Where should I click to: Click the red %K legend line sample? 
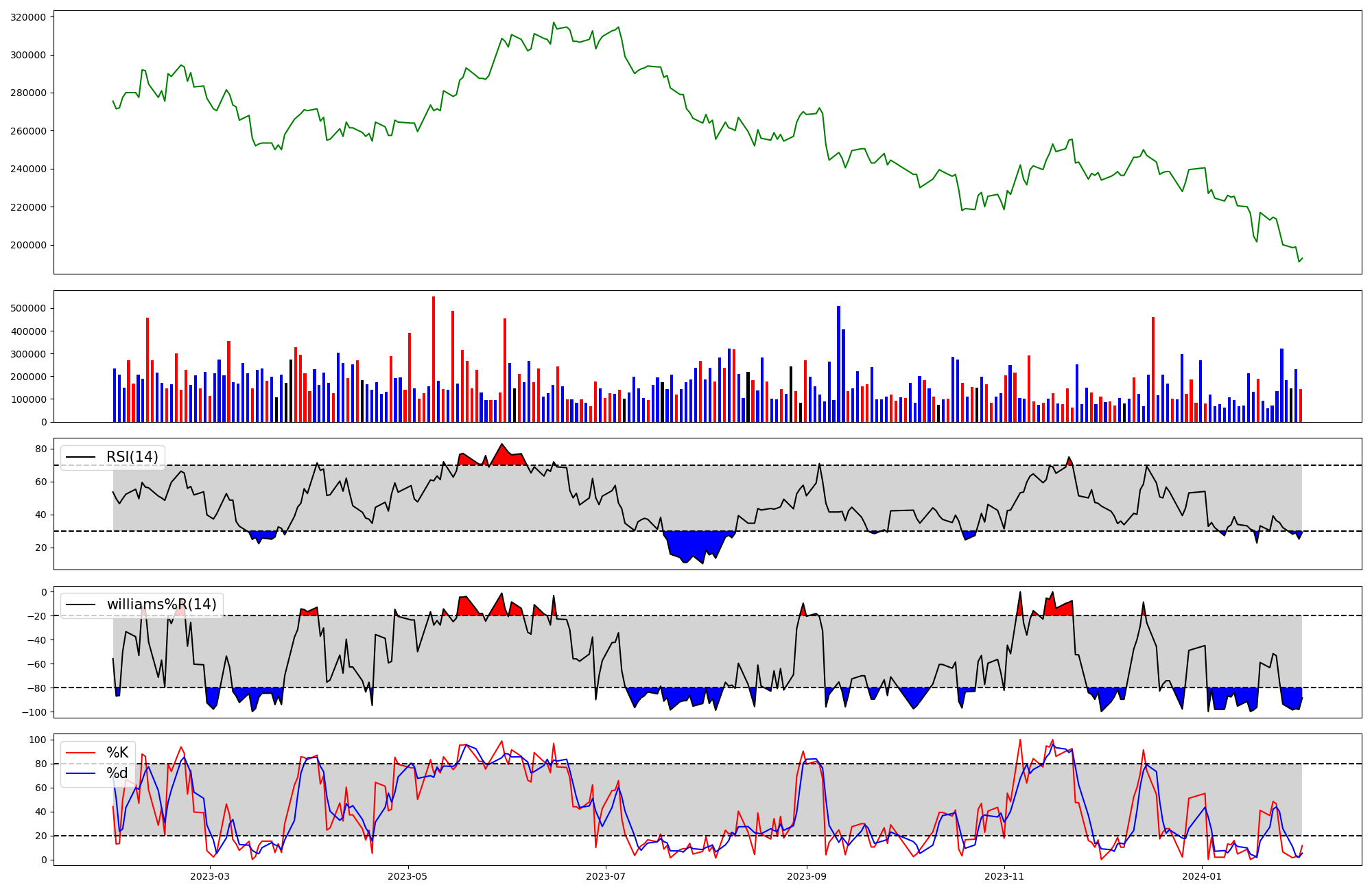[80, 753]
